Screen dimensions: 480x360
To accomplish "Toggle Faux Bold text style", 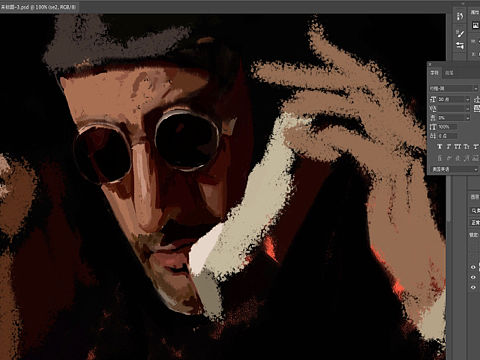I will [x=439, y=146].
